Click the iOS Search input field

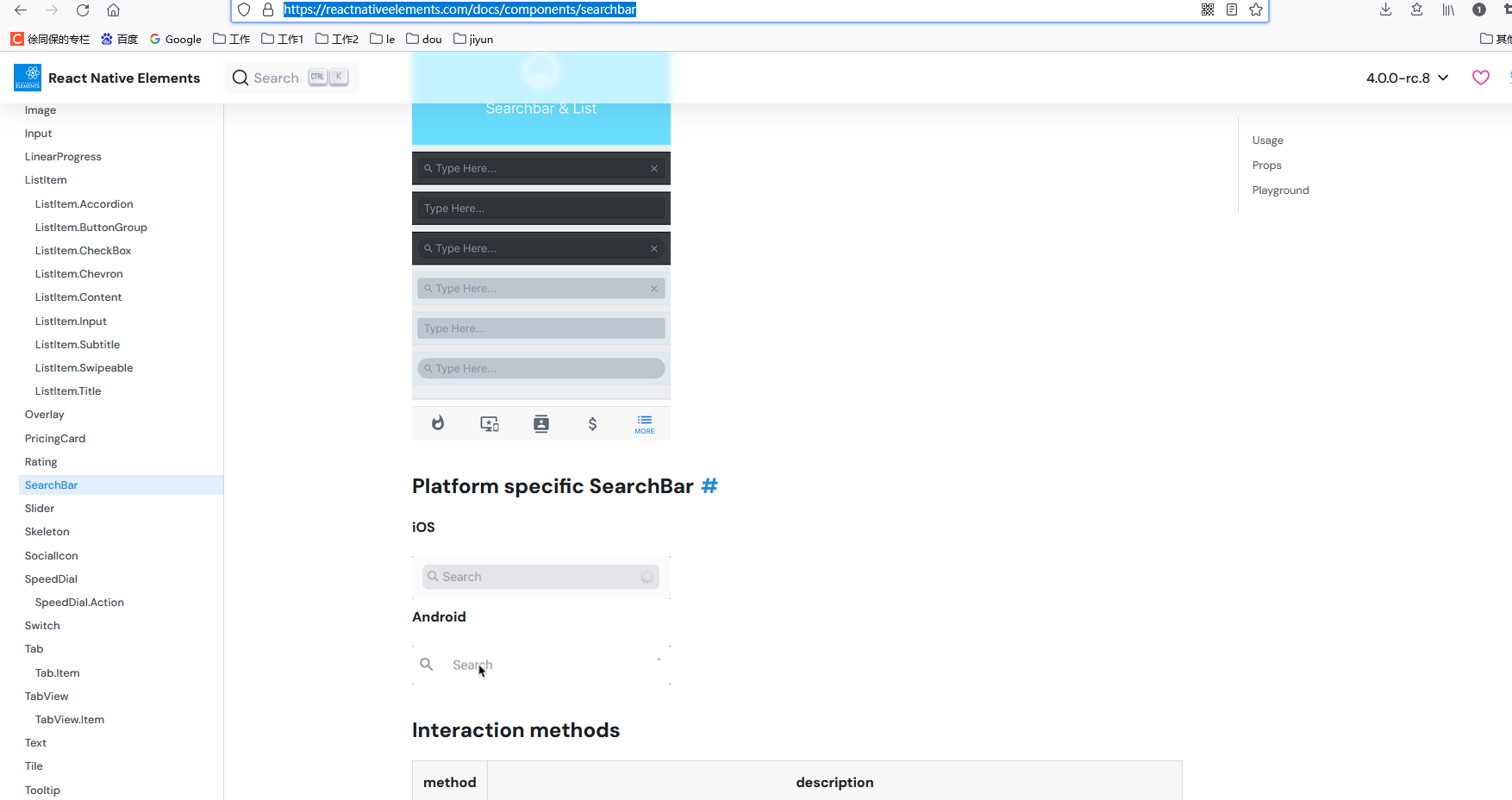[x=540, y=577]
